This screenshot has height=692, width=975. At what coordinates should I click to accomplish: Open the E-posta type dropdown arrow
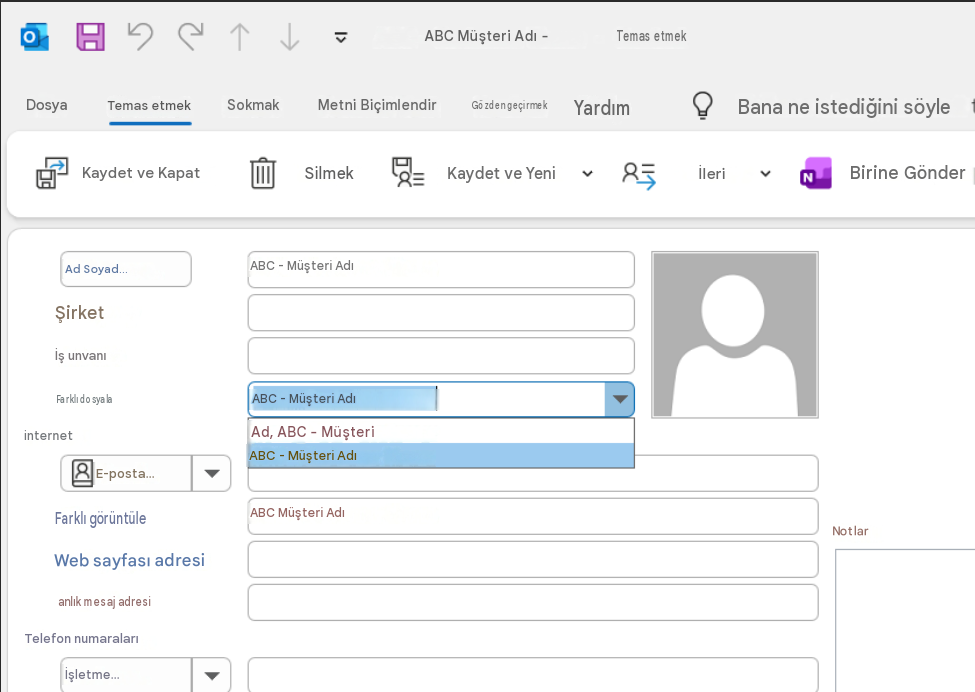click(x=212, y=473)
